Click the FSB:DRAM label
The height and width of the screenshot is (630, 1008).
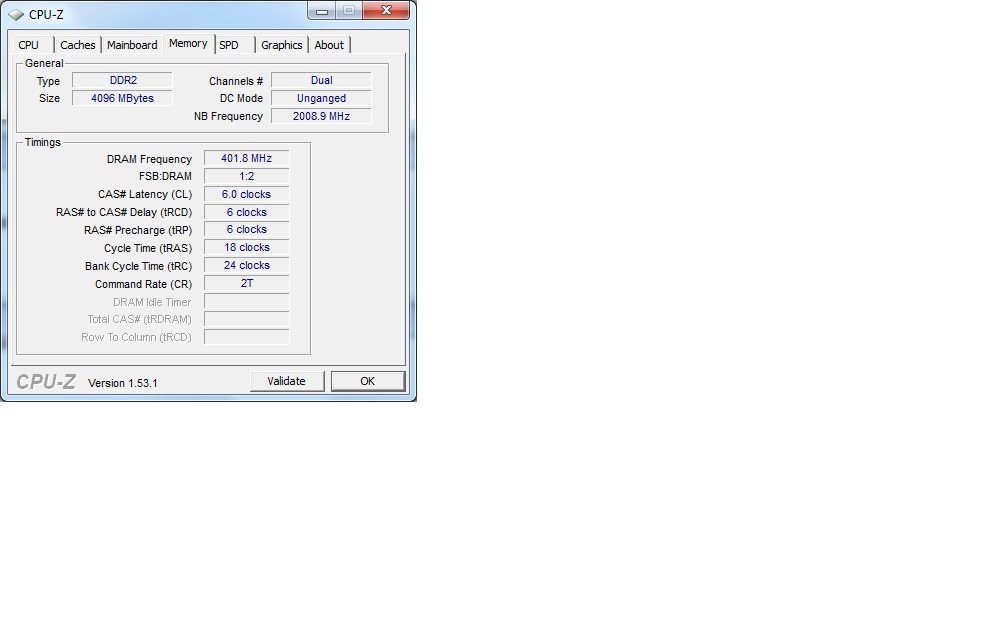pos(165,176)
